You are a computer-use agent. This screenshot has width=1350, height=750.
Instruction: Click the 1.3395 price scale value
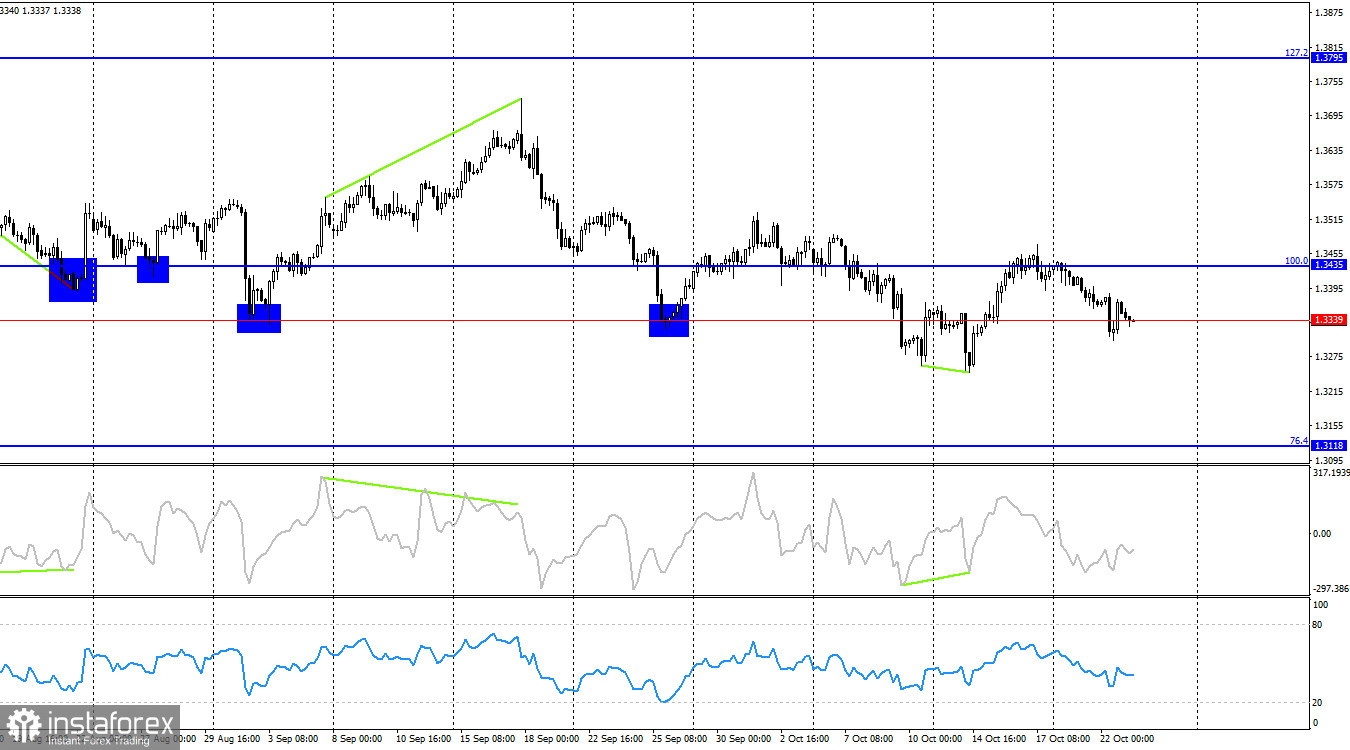[x=1330, y=288]
